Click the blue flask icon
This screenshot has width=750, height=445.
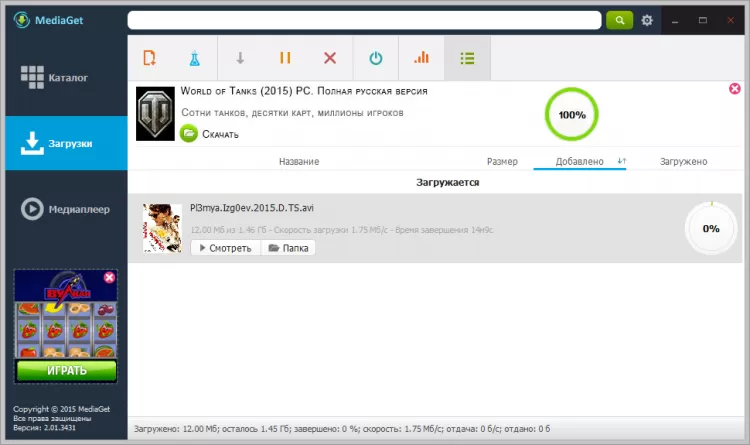tap(194, 58)
